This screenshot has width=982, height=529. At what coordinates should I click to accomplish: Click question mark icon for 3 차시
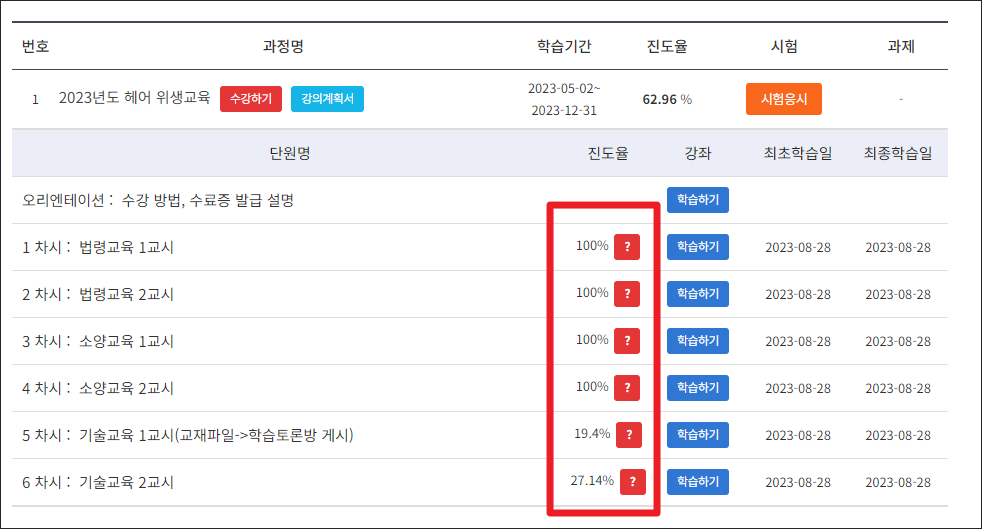(627, 341)
